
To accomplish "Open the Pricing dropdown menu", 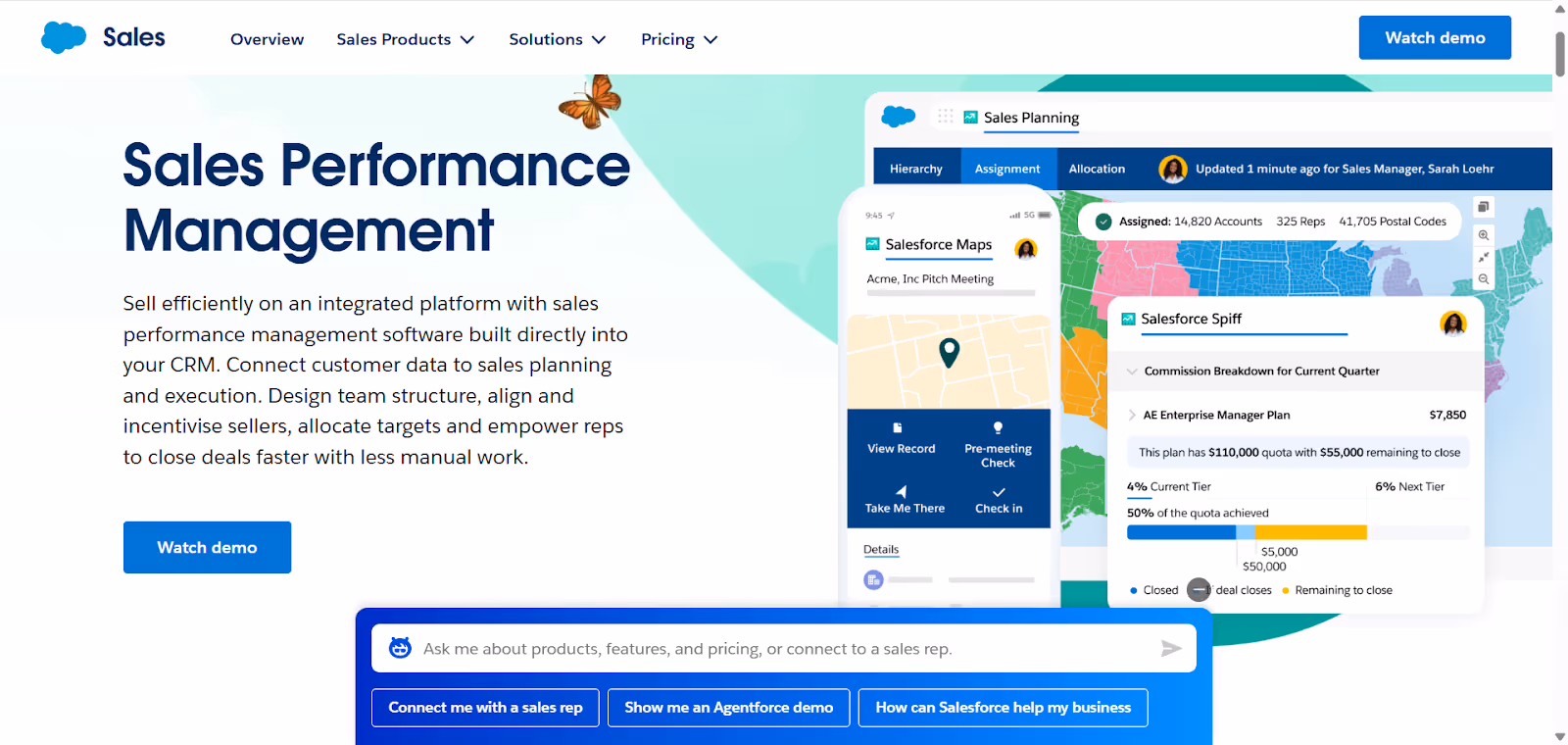I will (679, 39).
